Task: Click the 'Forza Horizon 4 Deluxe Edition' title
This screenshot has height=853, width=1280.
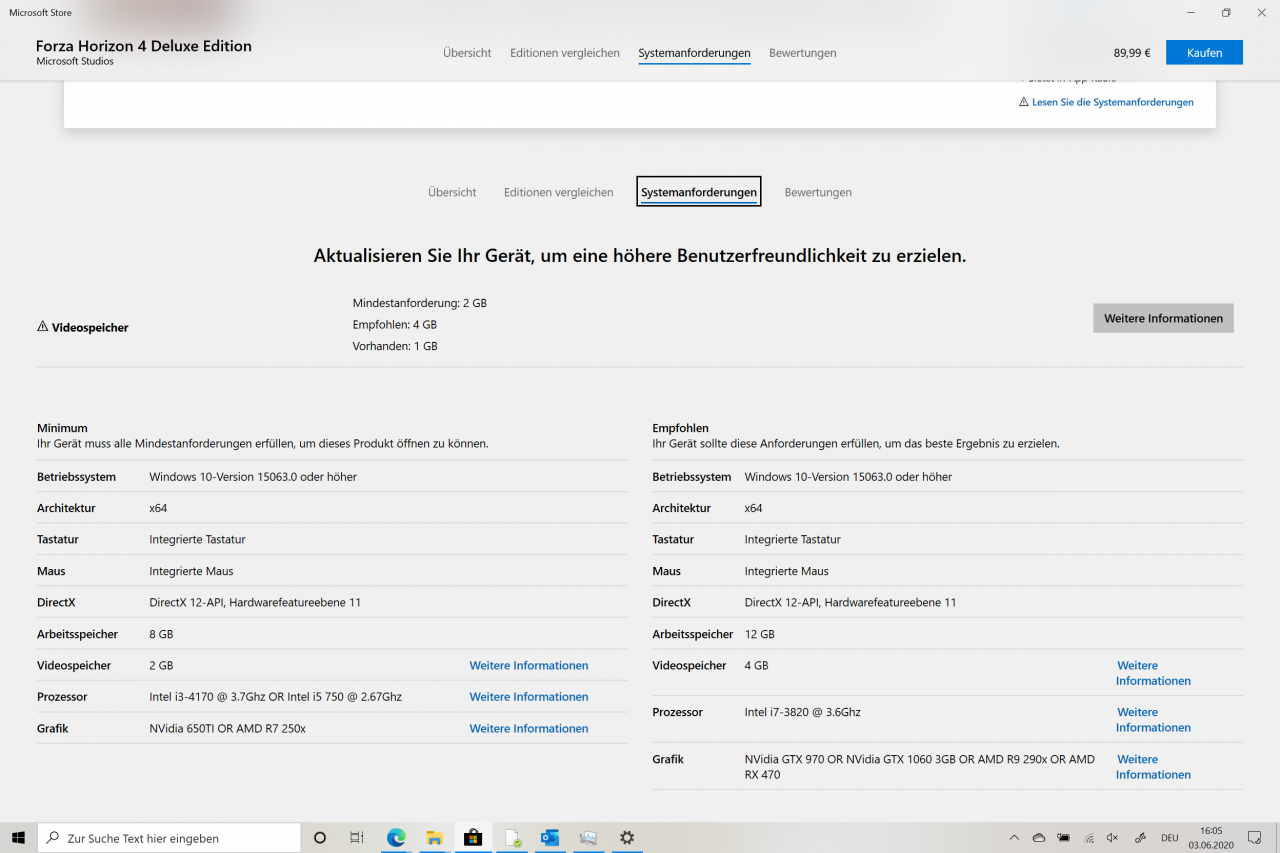Action: coord(144,46)
